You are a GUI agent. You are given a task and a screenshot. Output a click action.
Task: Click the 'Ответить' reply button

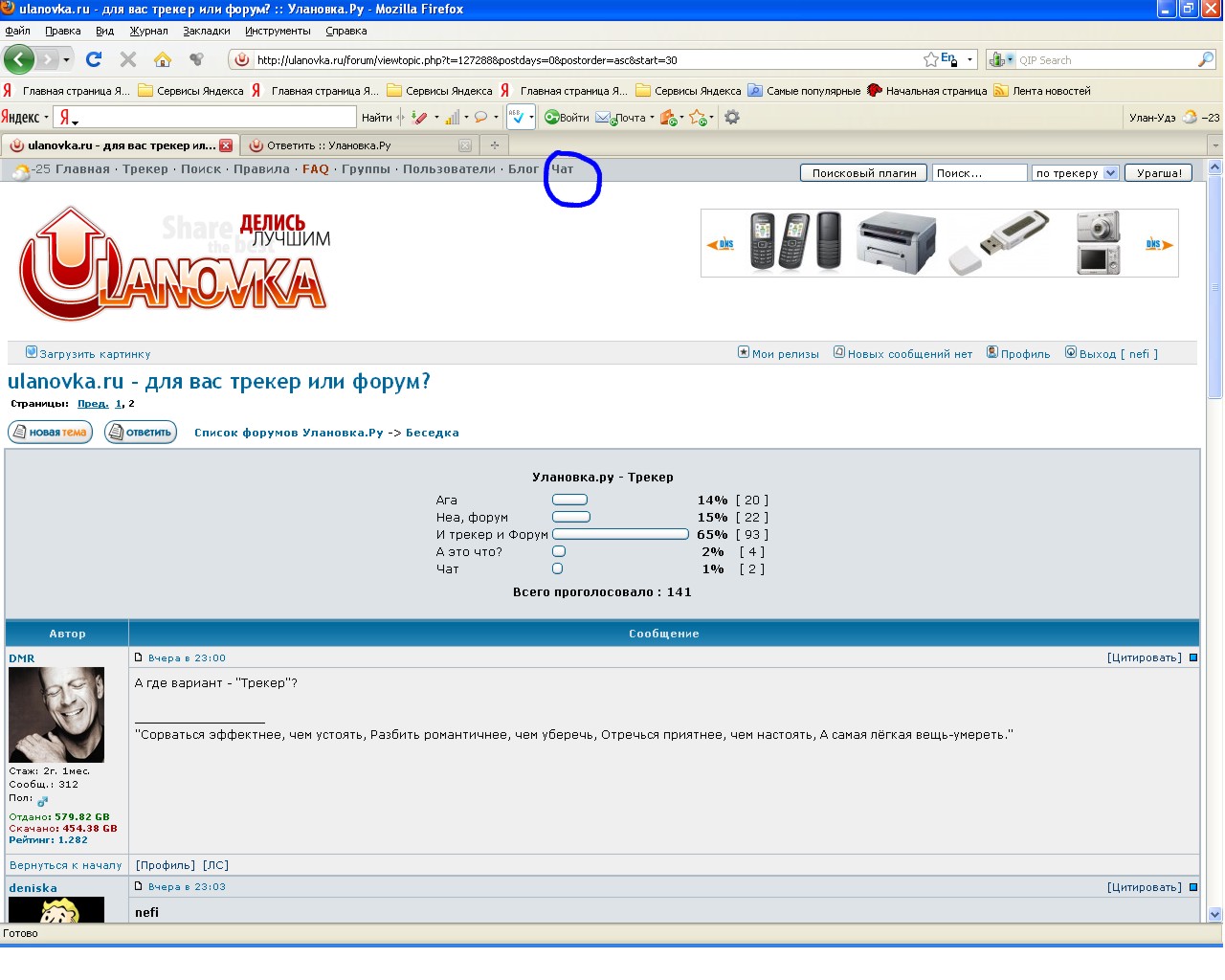141,433
